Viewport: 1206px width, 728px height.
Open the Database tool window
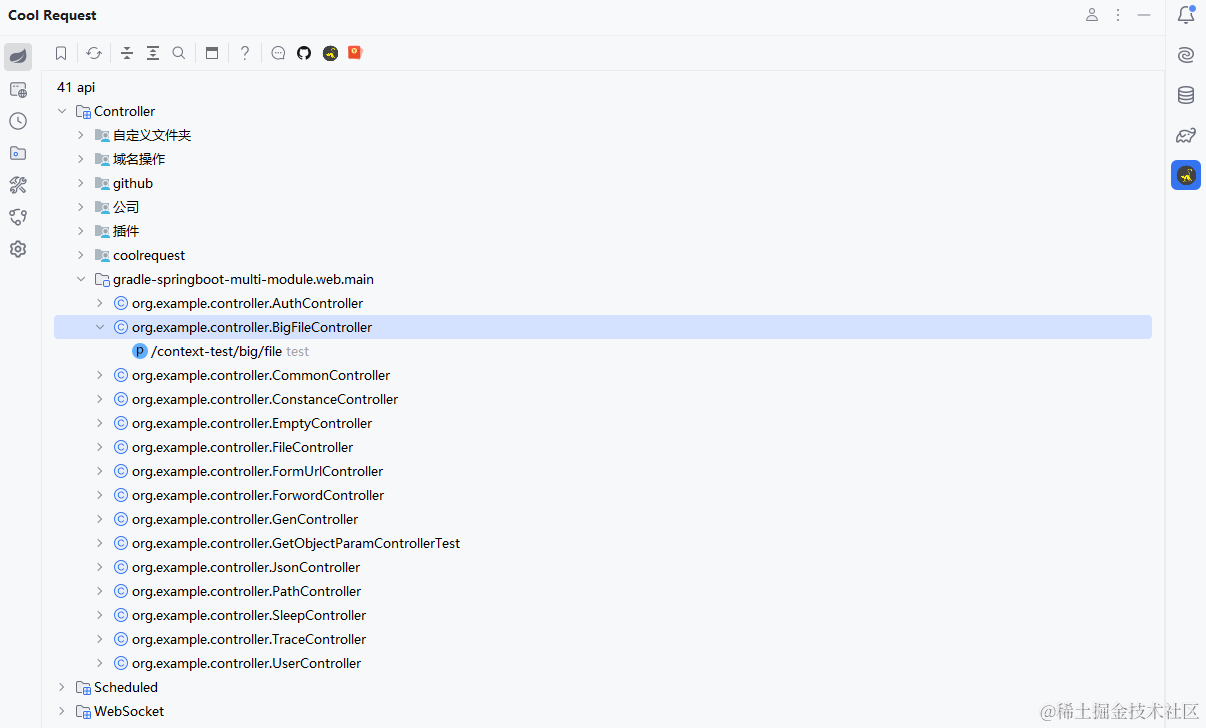tap(1186, 95)
